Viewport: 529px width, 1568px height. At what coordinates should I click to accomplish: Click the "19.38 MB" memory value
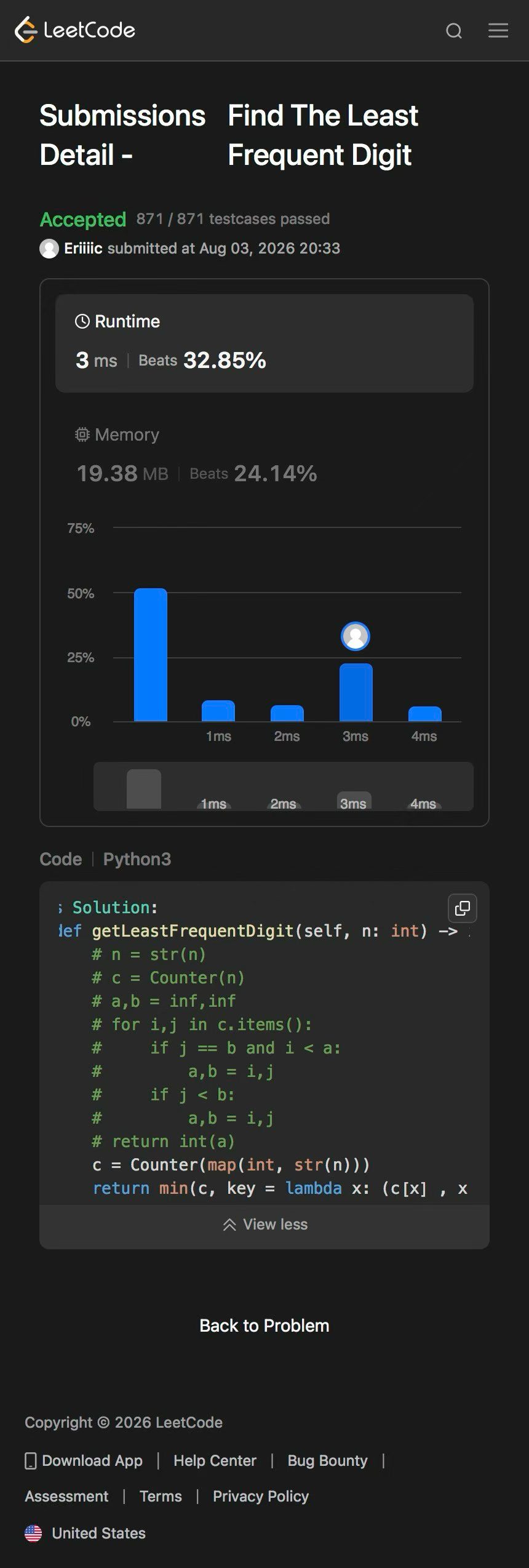(x=122, y=473)
